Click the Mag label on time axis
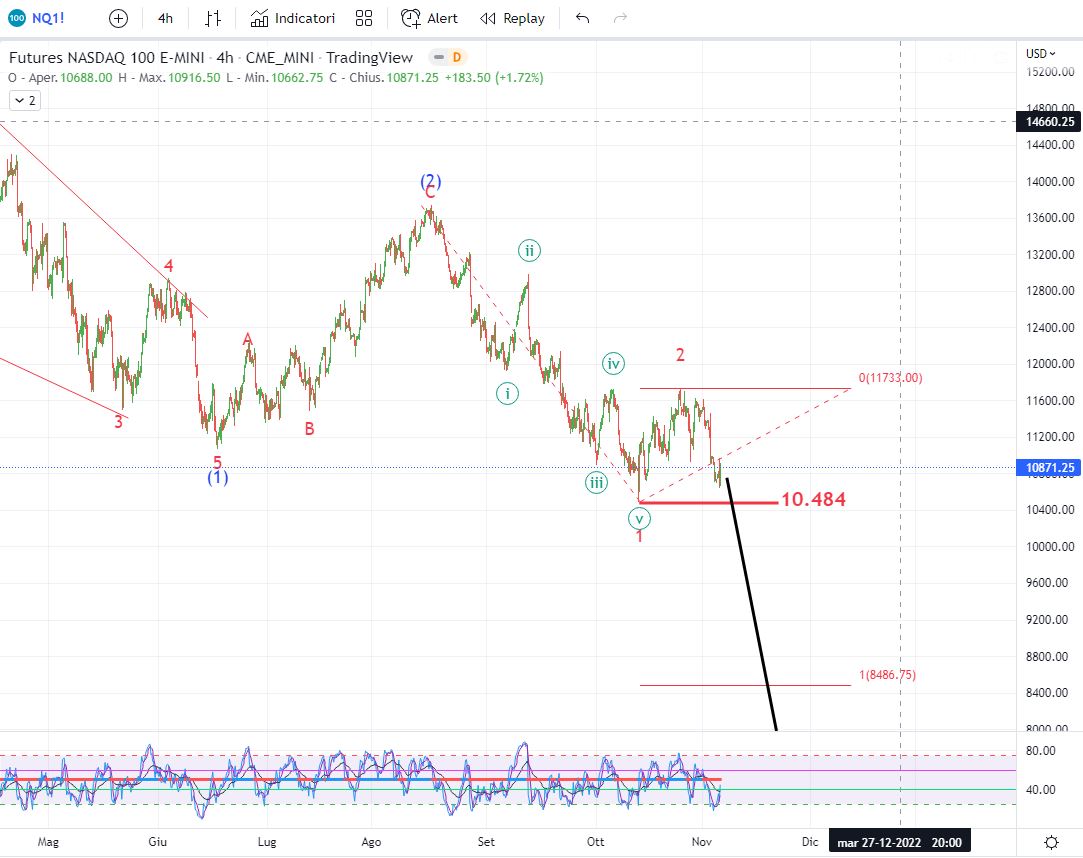1083x858 pixels. 48,842
